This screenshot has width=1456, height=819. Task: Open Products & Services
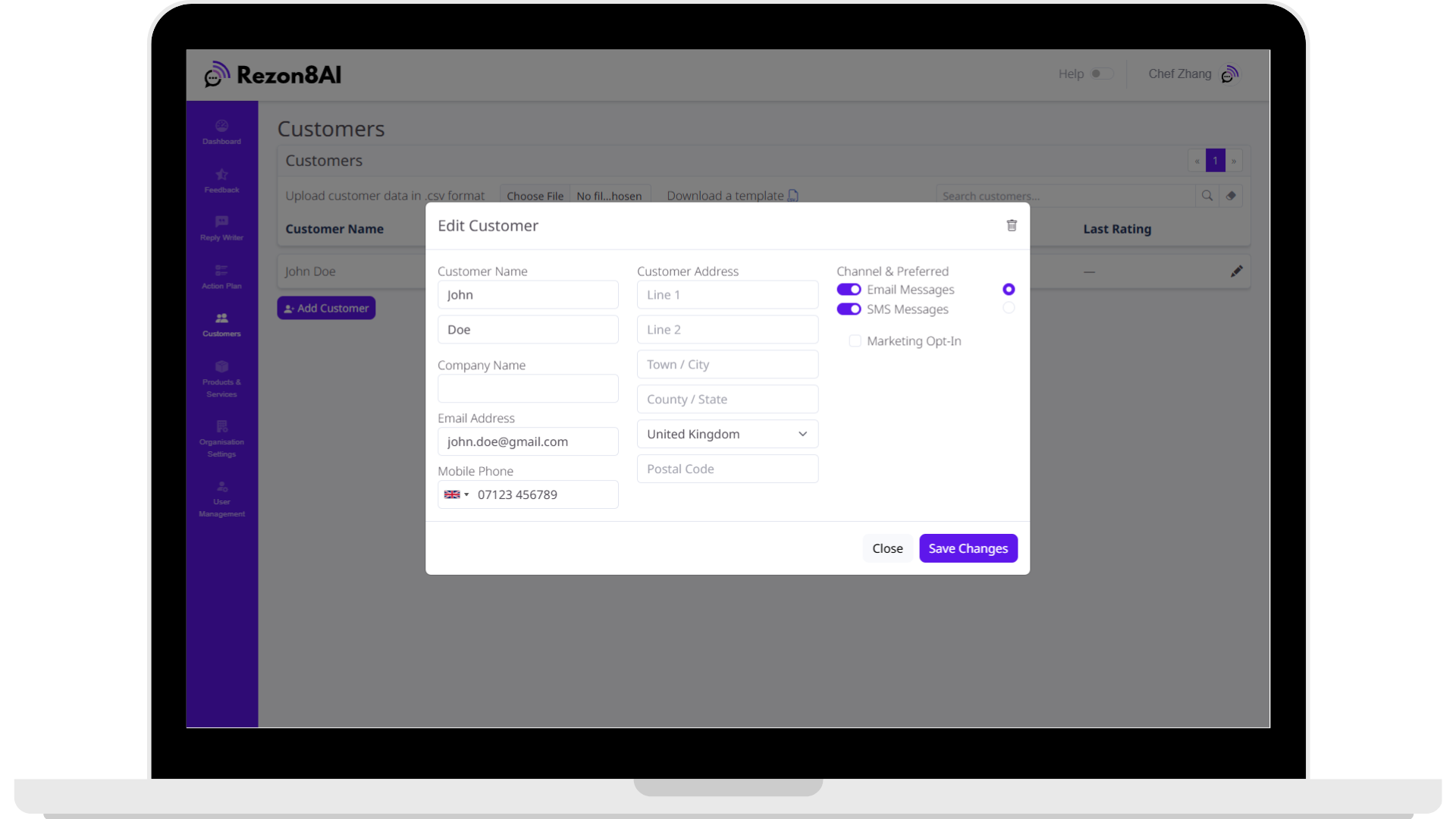[221, 377]
